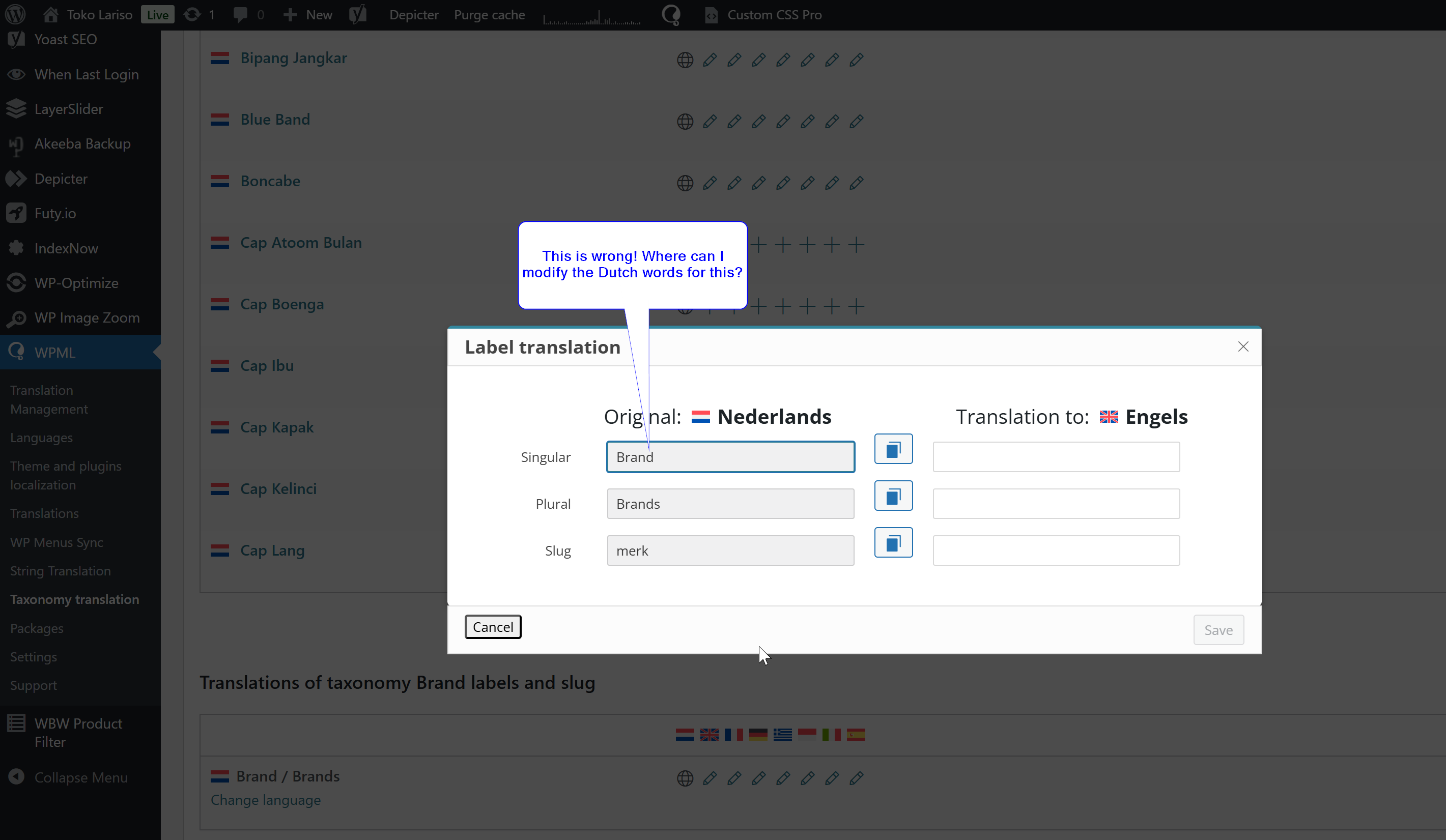Click the English Singular translation field

[x=1057, y=457]
